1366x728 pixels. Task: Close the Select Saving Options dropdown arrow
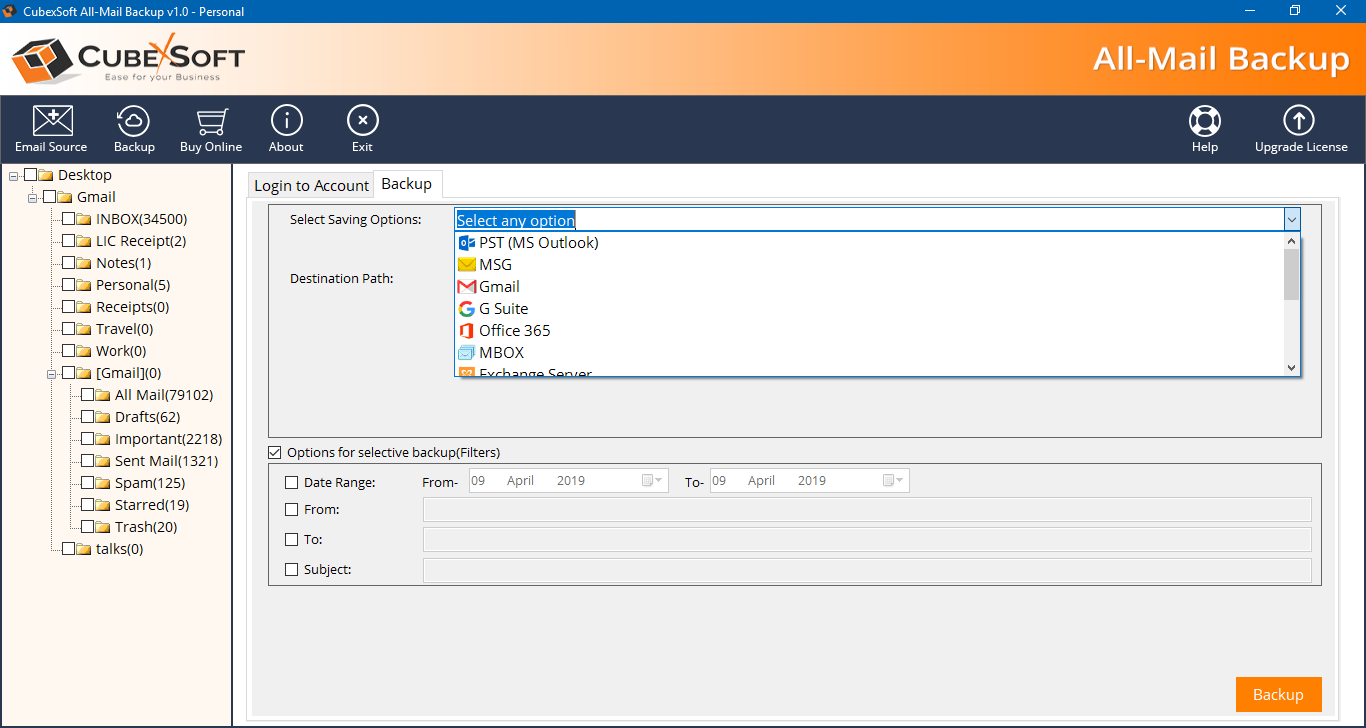(1292, 220)
